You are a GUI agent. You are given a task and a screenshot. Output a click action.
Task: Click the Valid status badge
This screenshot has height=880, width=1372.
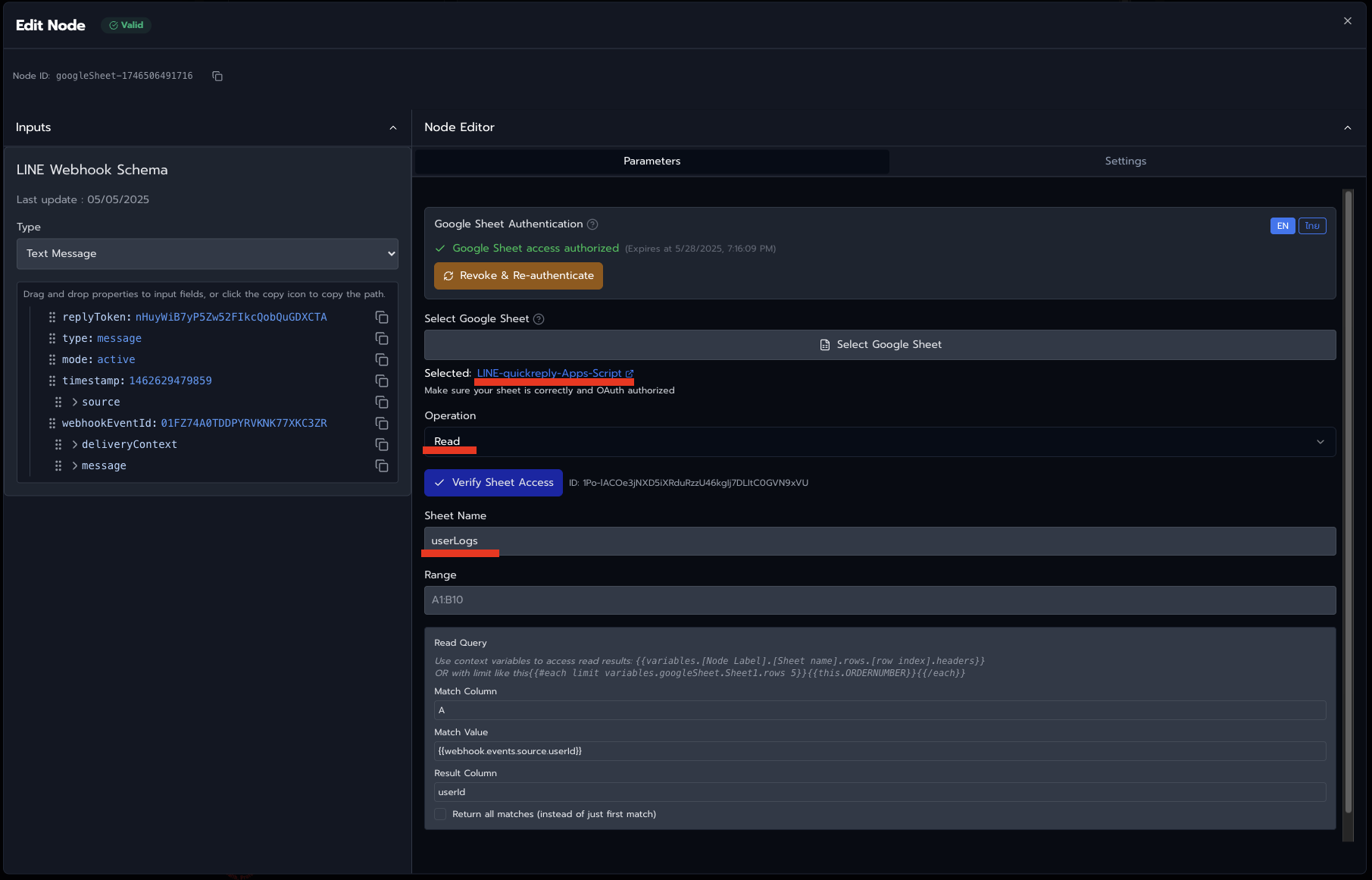point(127,25)
